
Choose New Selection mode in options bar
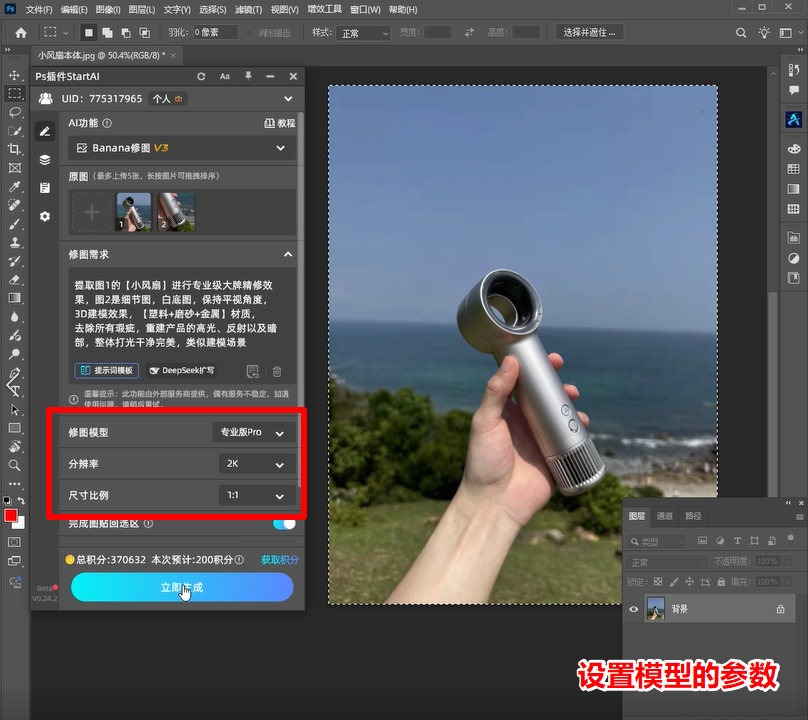pos(89,32)
